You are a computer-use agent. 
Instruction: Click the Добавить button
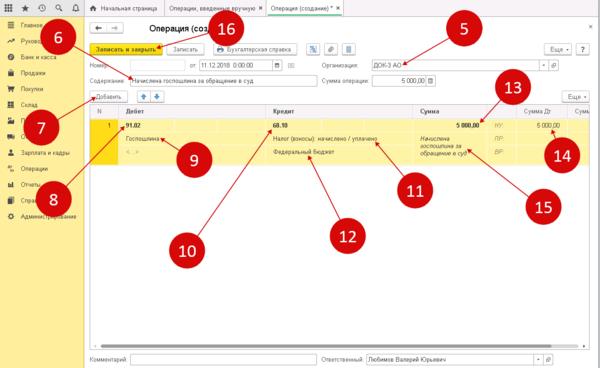click(109, 97)
